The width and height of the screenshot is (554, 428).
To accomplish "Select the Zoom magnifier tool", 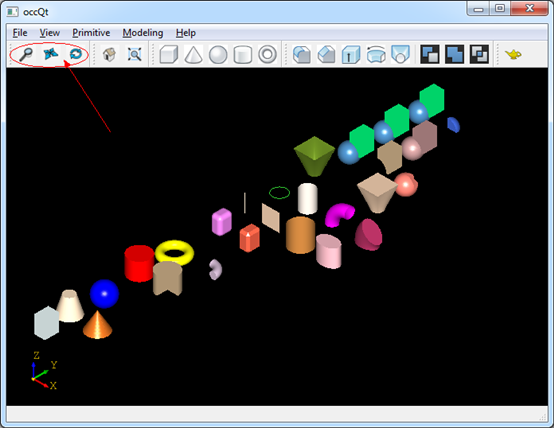I will (26, 54).
